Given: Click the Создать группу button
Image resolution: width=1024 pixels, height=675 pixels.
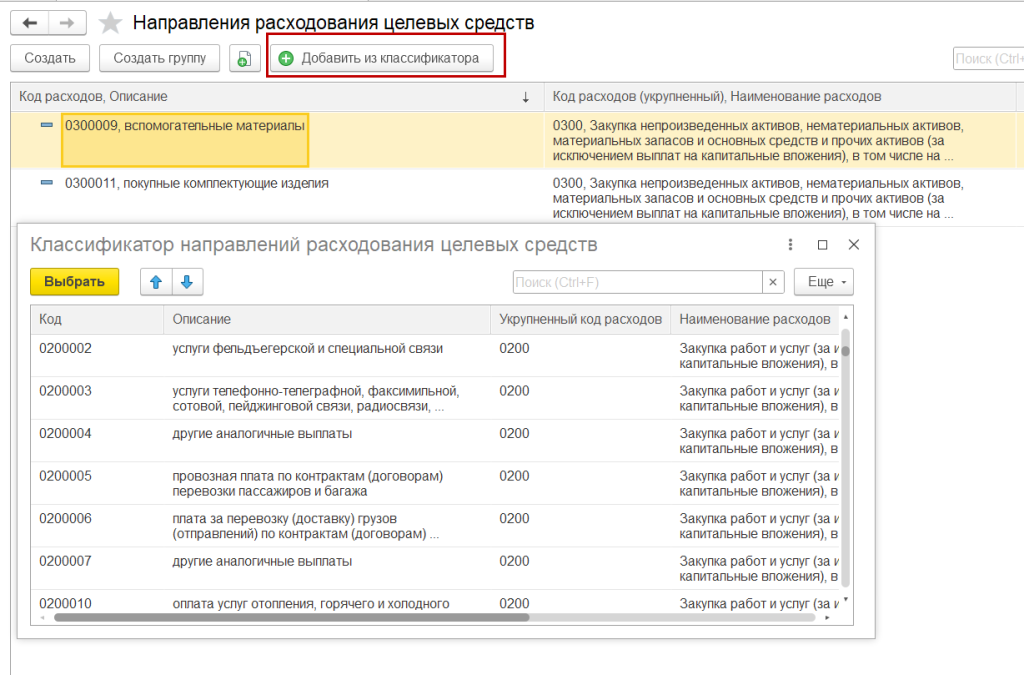Looking at the screenshot, I should point(160,59).
